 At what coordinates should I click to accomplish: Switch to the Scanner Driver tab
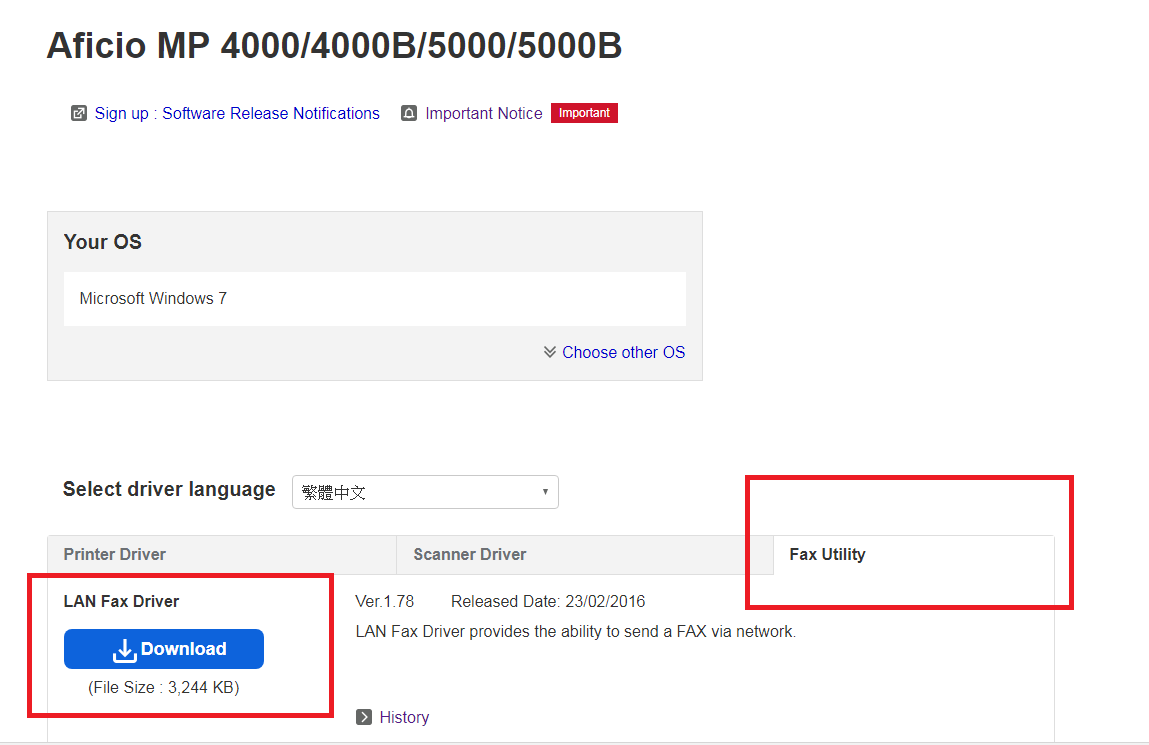tap(585, 555)
